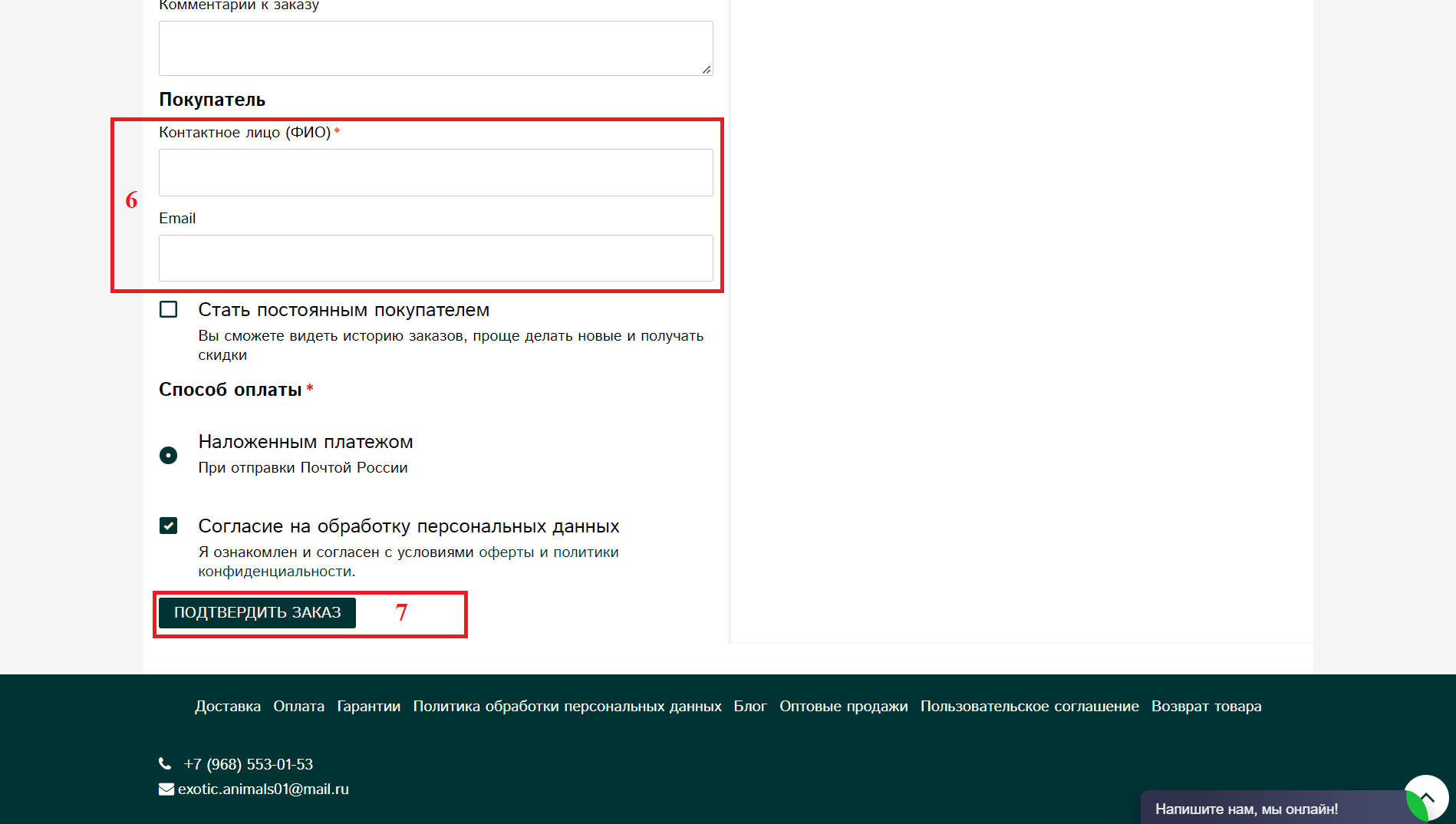Check the 'Стать постоянным покупателем' checkbox
Image resolution: width=1456 pixels, height=824 pixels.
(x=168, y=309)
